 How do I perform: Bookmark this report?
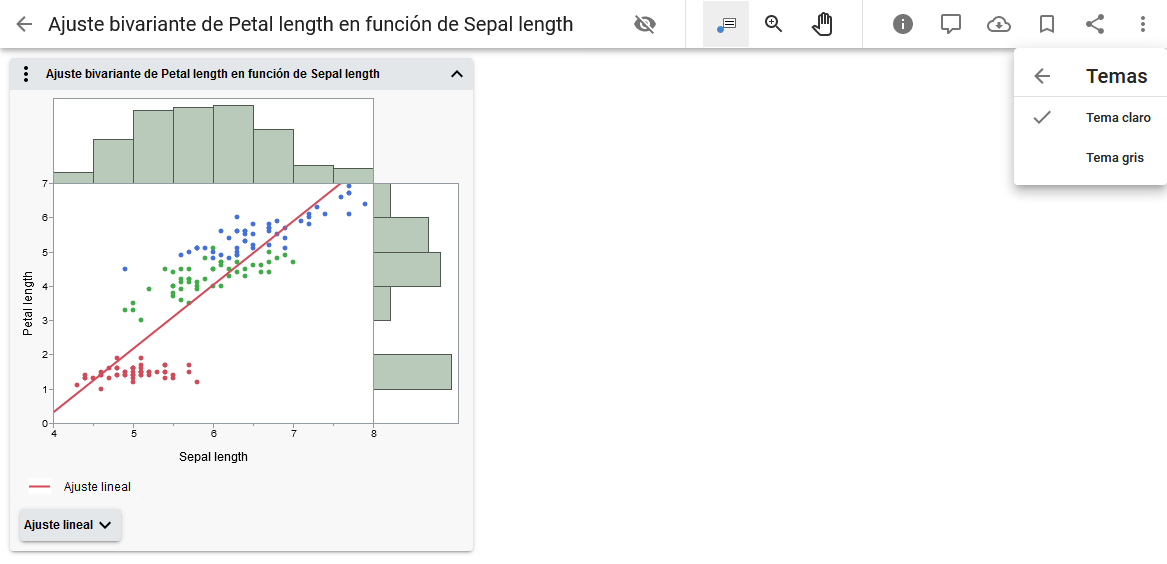click(x=1047, y=24)
